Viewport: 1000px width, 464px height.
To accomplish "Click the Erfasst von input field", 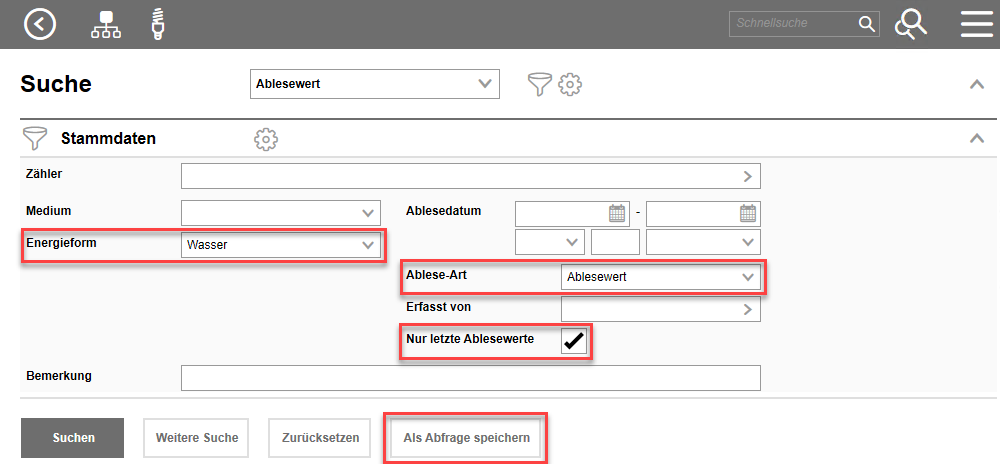I will [661, 309].
